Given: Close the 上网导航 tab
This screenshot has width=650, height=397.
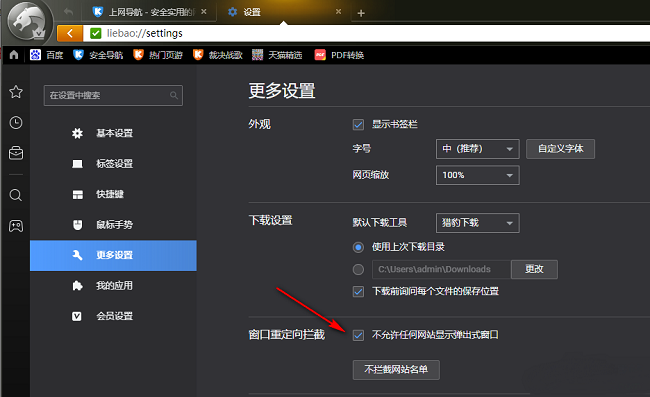Looking at the screenshot, I should 204,12.
